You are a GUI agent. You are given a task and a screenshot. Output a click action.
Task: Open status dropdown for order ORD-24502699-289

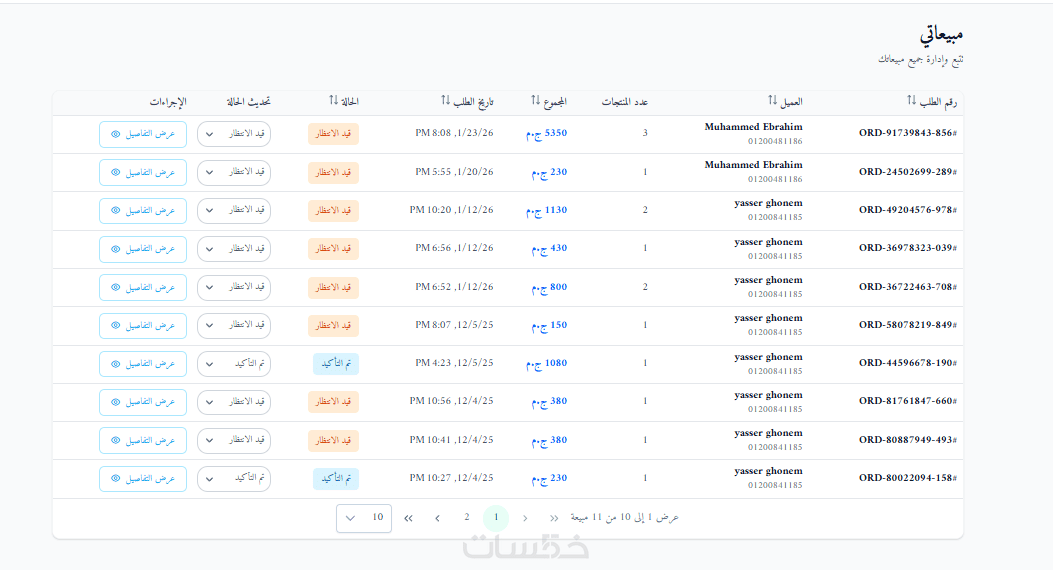click(x=234, y=173)
